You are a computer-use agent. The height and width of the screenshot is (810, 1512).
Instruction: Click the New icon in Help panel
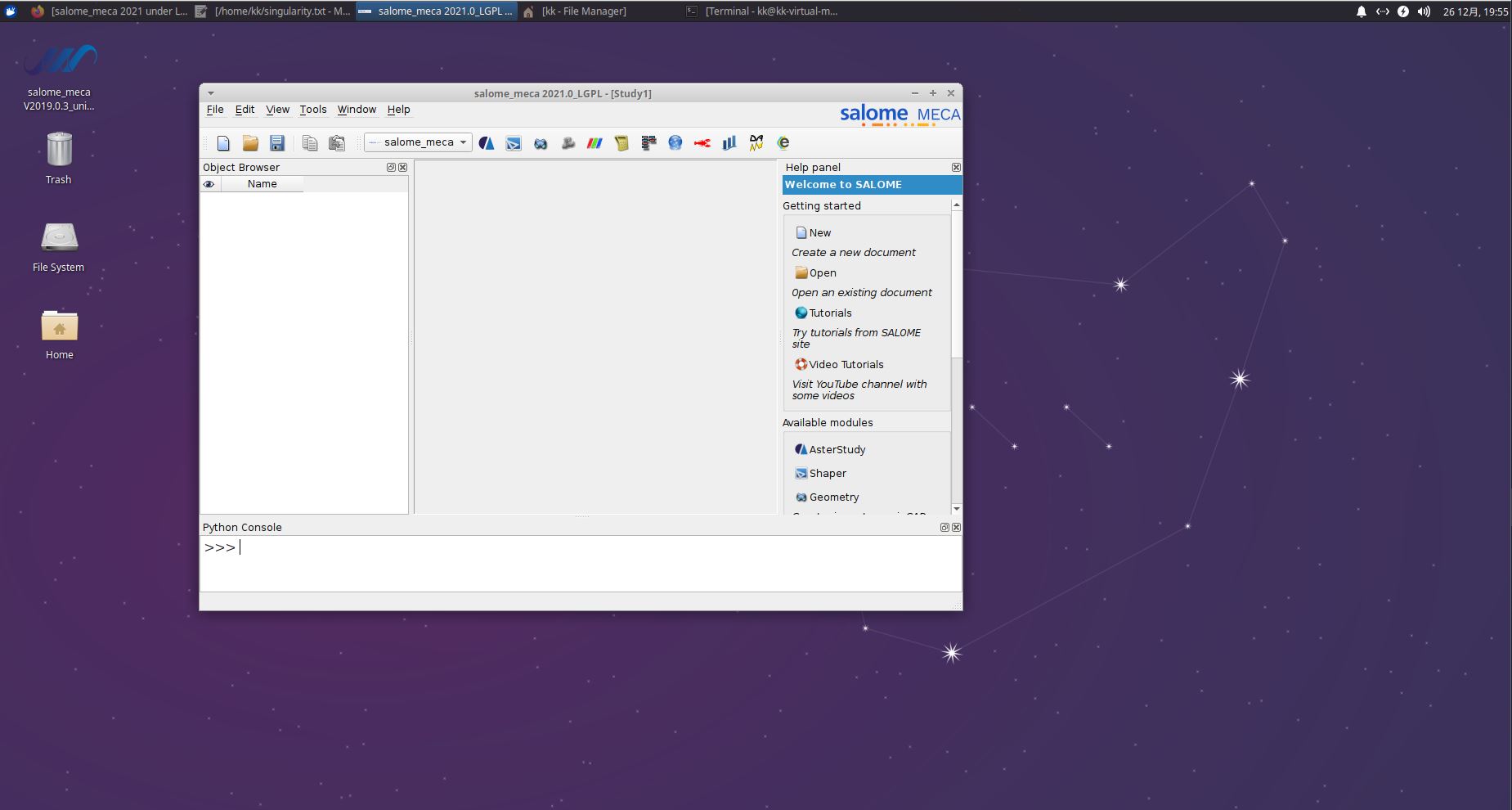[801, 233]
